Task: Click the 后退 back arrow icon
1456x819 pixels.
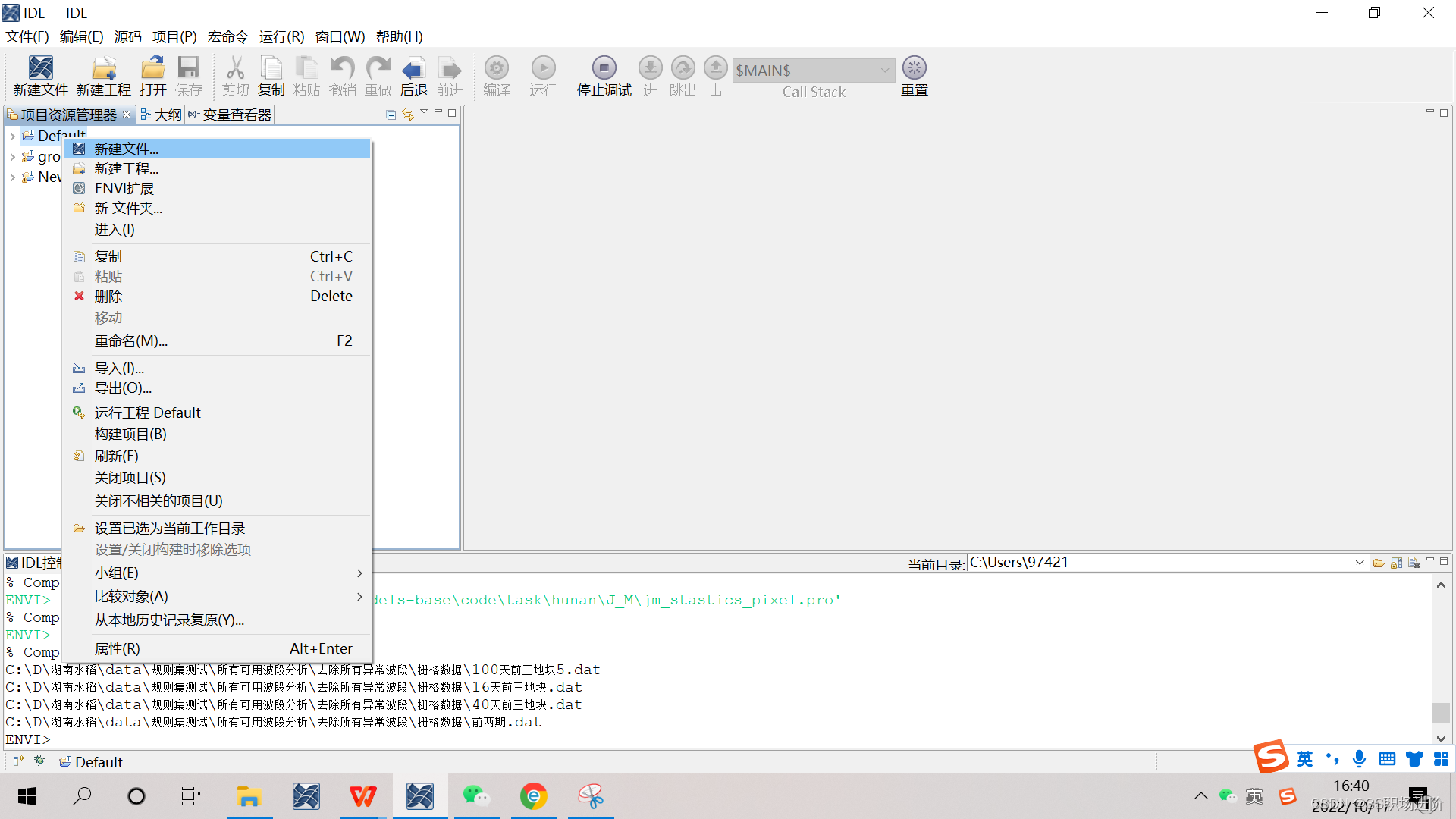Action: pos(413,69)
